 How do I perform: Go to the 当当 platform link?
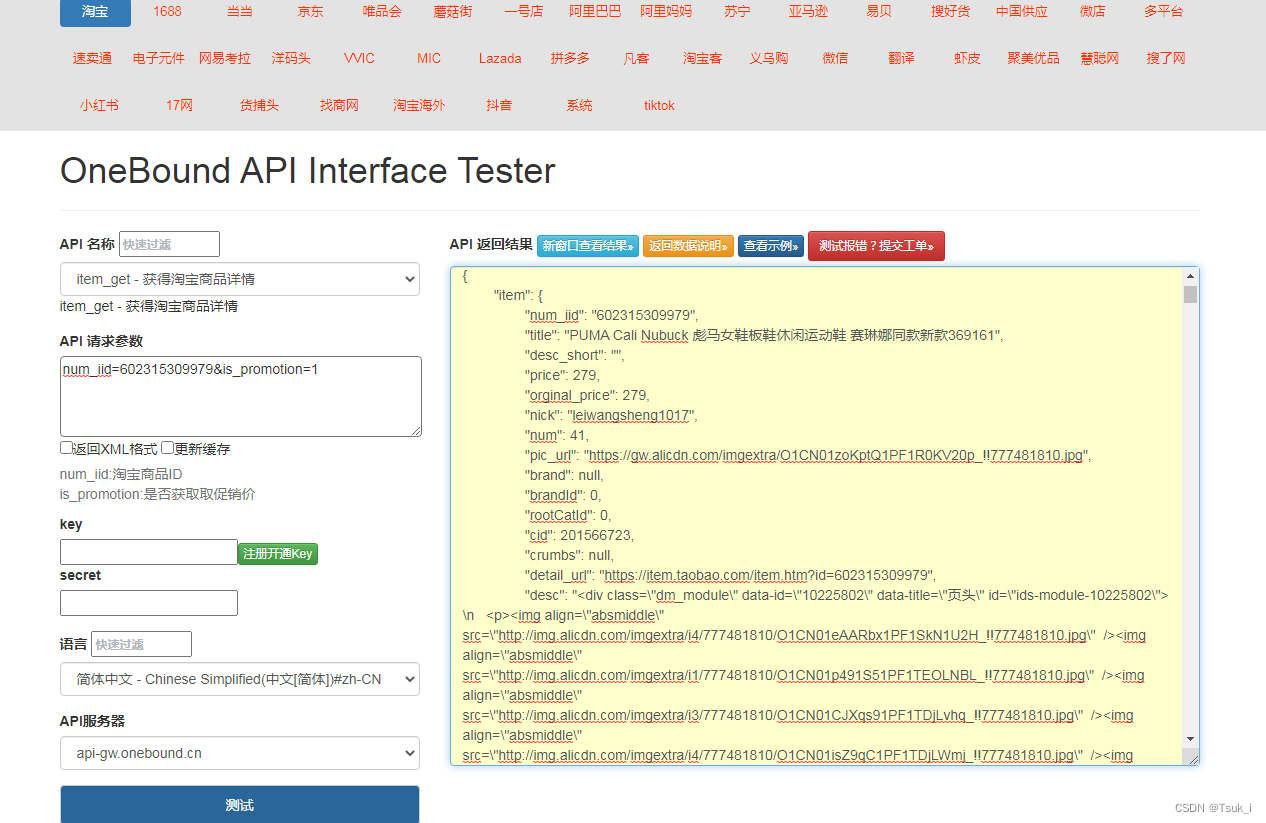(239, 12)
